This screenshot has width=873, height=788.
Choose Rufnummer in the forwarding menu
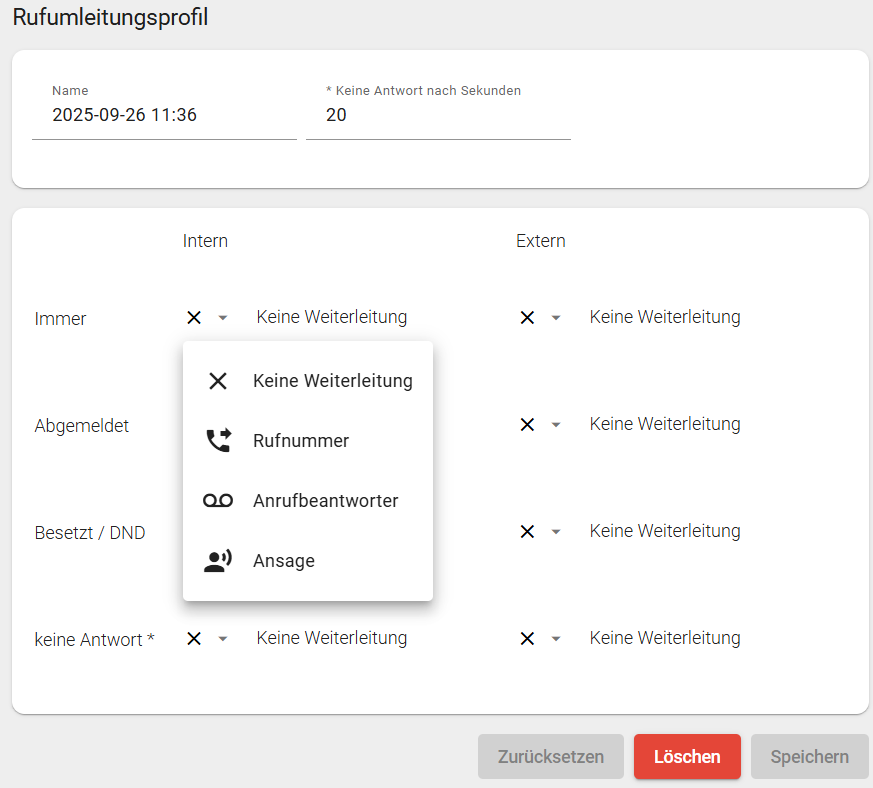[301, 441]
